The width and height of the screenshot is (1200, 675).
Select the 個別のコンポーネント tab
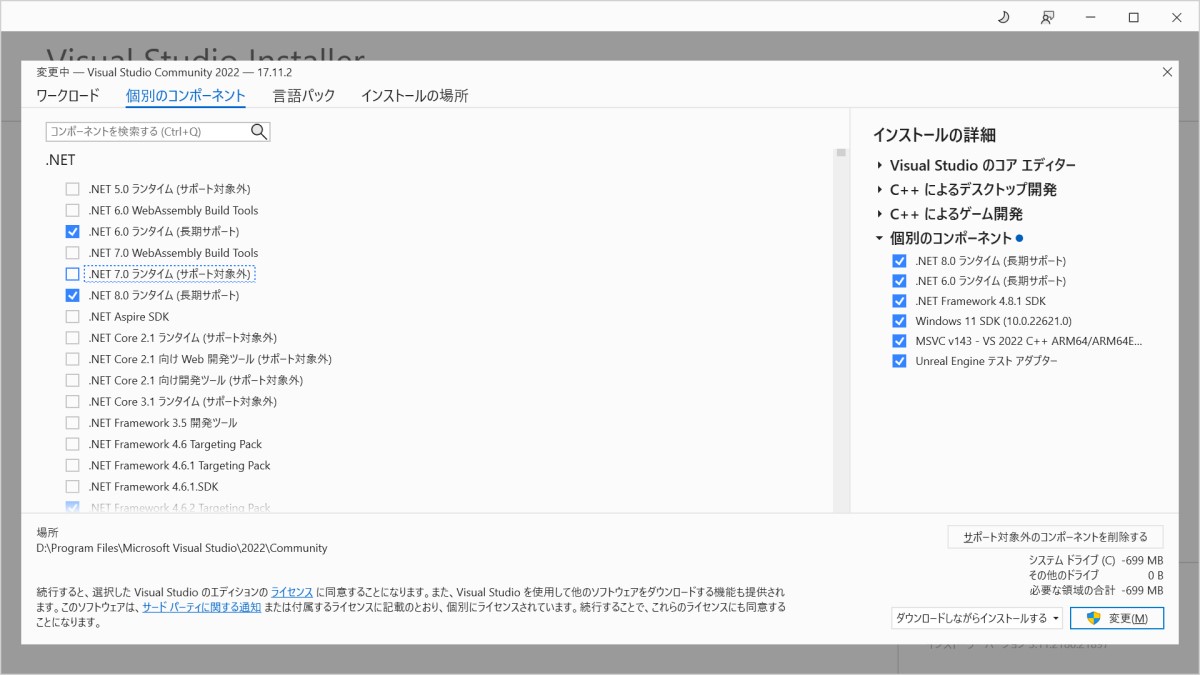coord(186,96)
